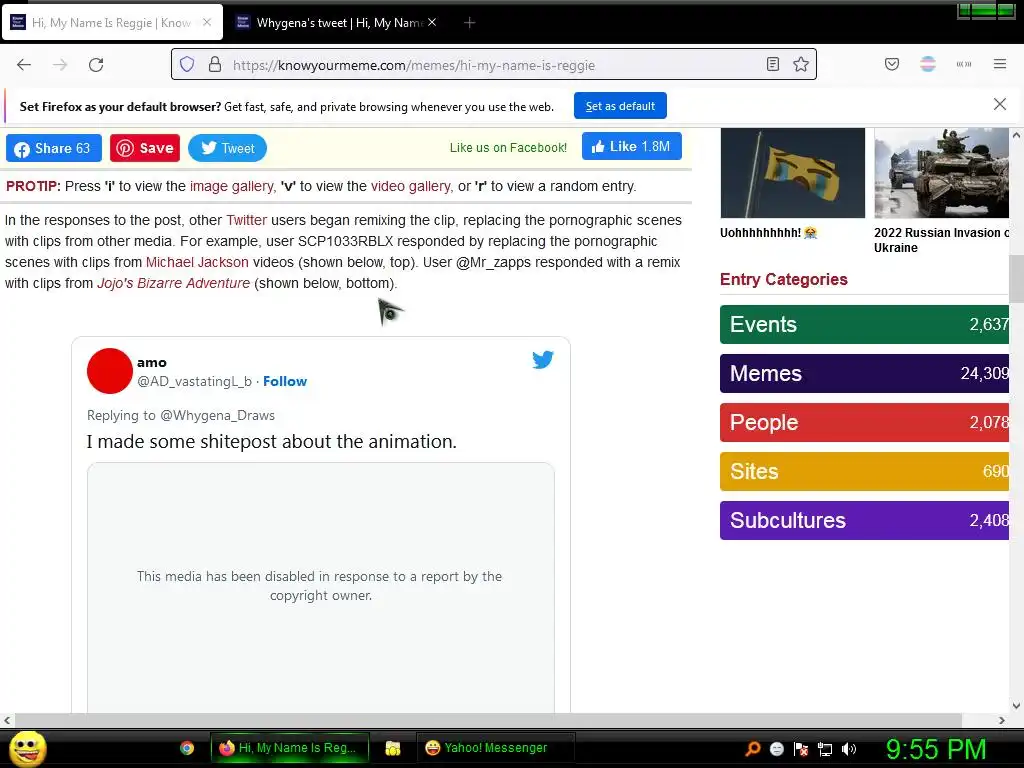
Task: Follow the Twitter link in article
Action: coord(246,220)
